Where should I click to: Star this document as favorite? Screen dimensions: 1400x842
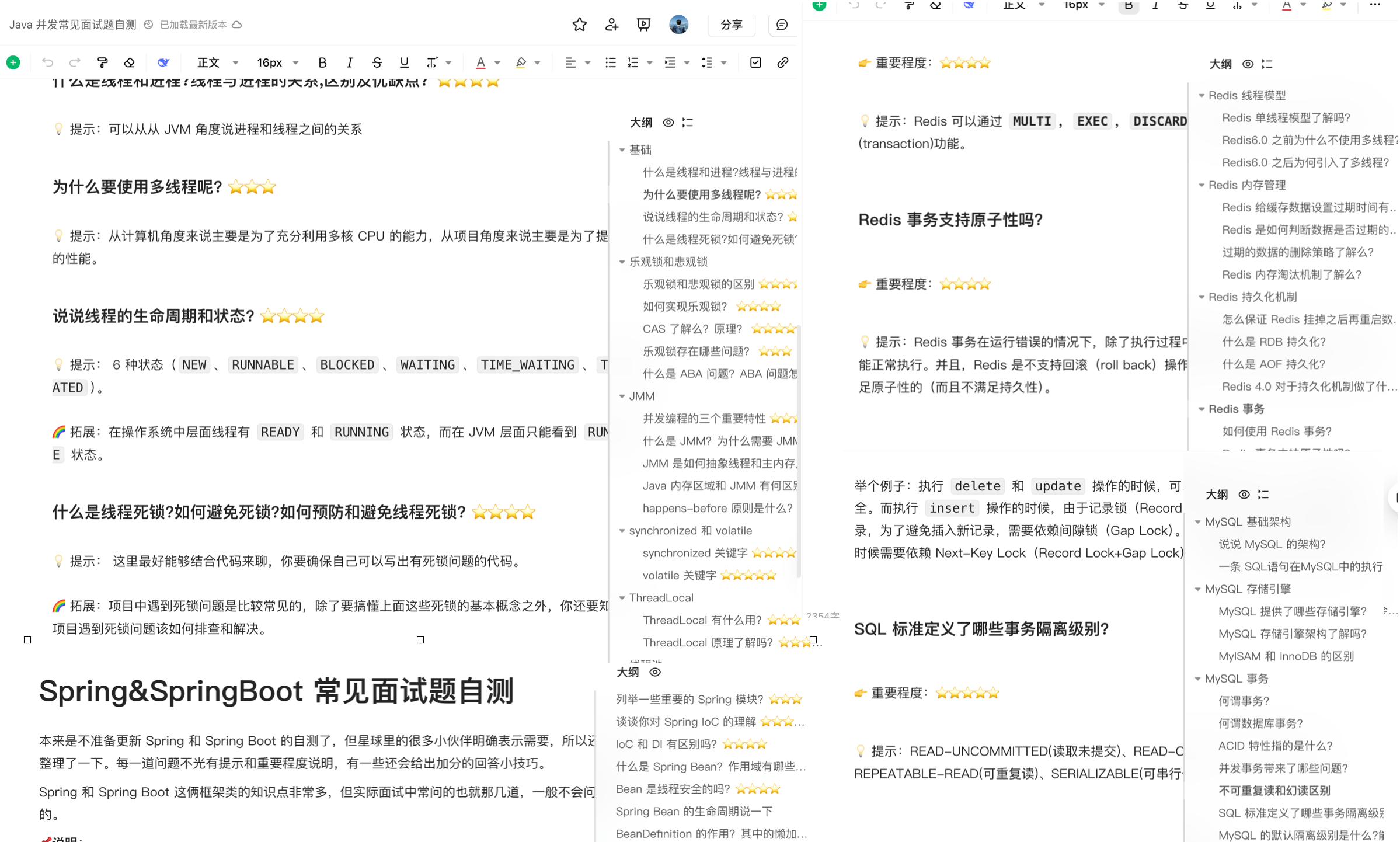(579, 25)
